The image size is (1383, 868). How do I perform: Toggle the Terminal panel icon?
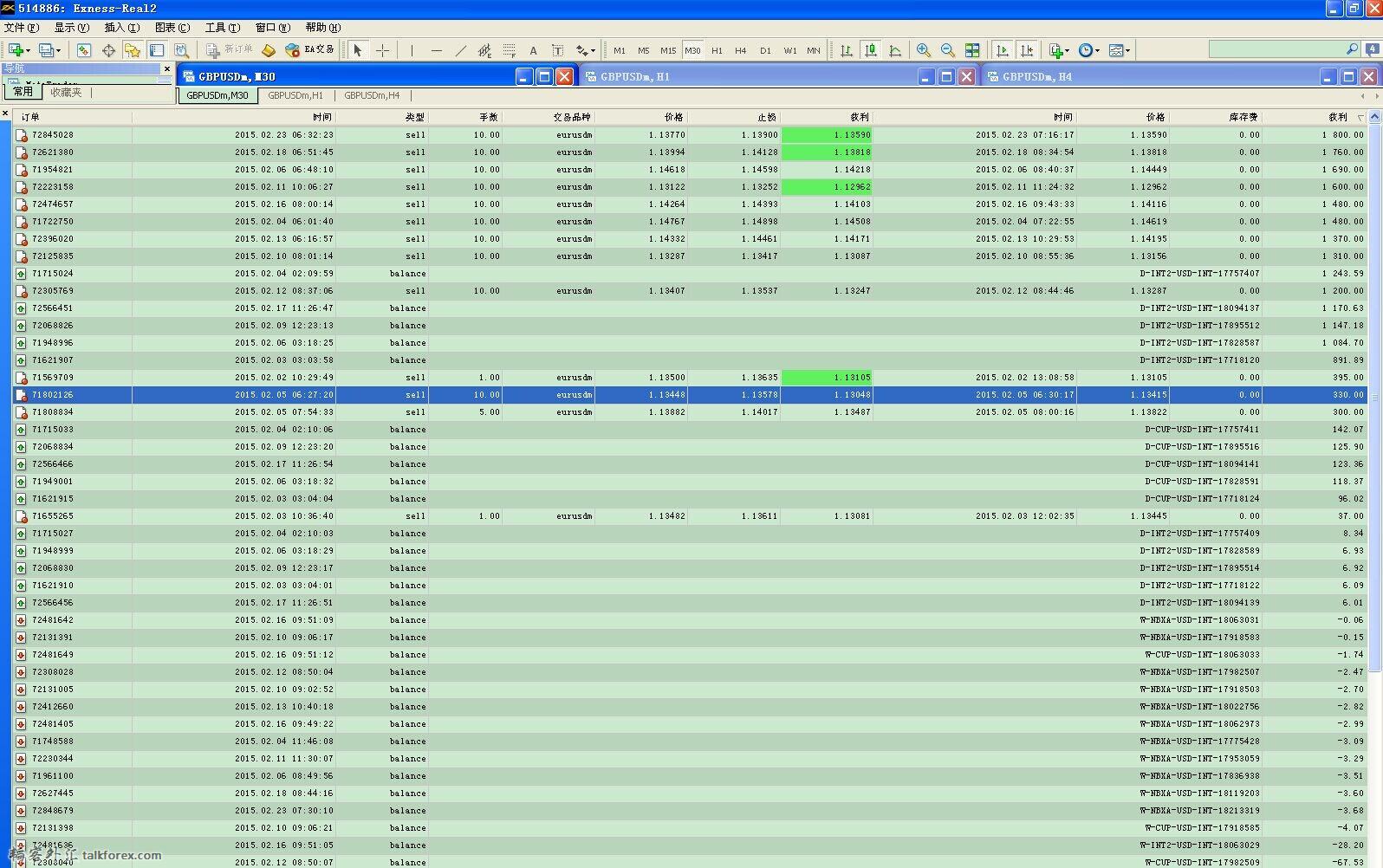coord(157,50)
